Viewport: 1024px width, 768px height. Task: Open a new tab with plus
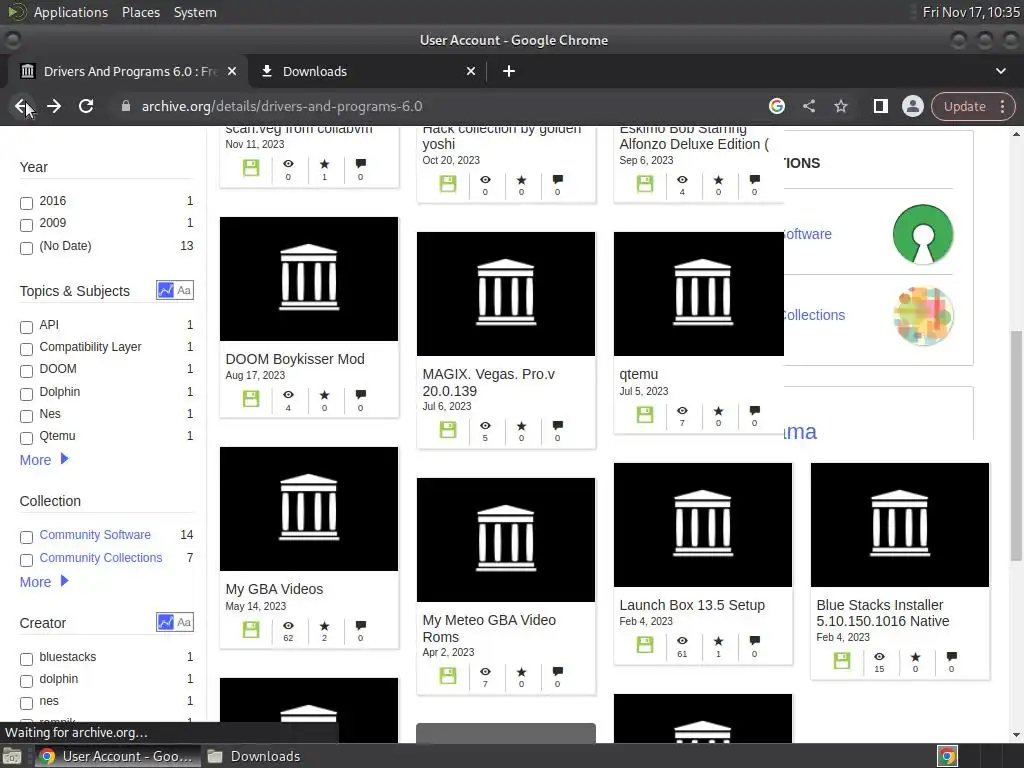click(x=509, y=71)
